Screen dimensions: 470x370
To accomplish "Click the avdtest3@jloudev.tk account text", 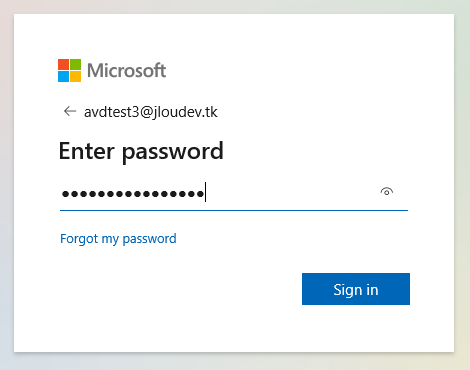I will [151, 112].
